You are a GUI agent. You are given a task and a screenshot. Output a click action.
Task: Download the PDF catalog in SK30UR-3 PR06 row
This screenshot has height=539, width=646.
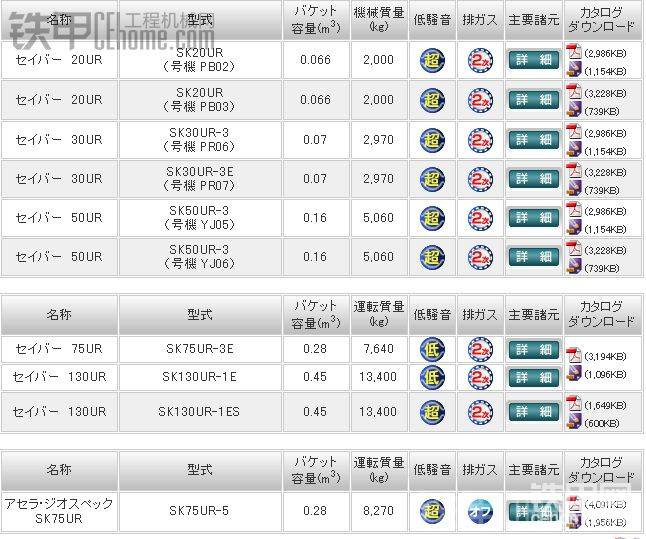[573, 131]
